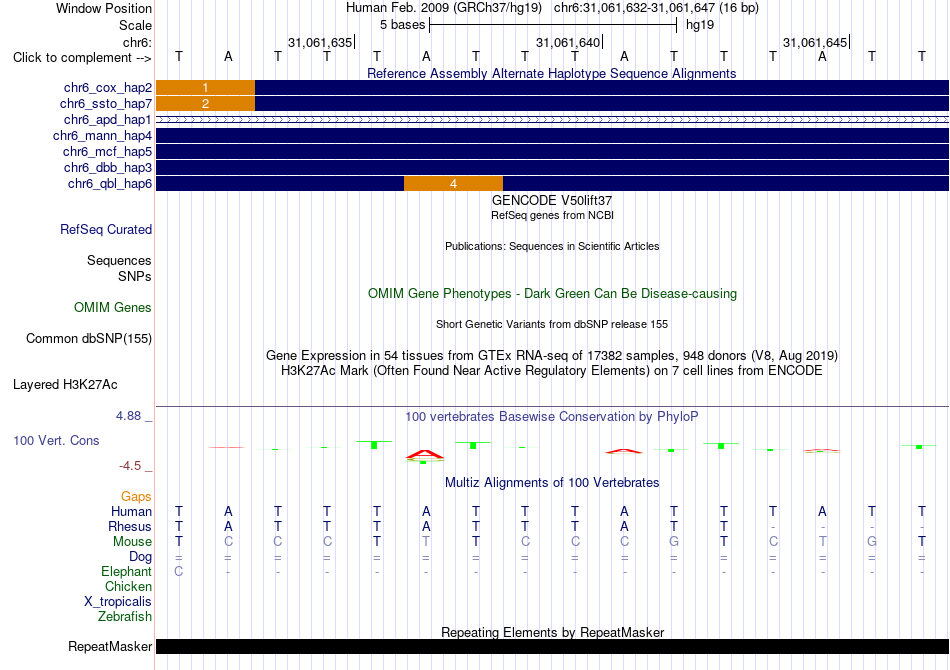Image resolution: width=950 pixels, height=670 pixels.
Task: Click 100 vertebrates Basewise Conservation by PhyloP
Action: [552, 416]
